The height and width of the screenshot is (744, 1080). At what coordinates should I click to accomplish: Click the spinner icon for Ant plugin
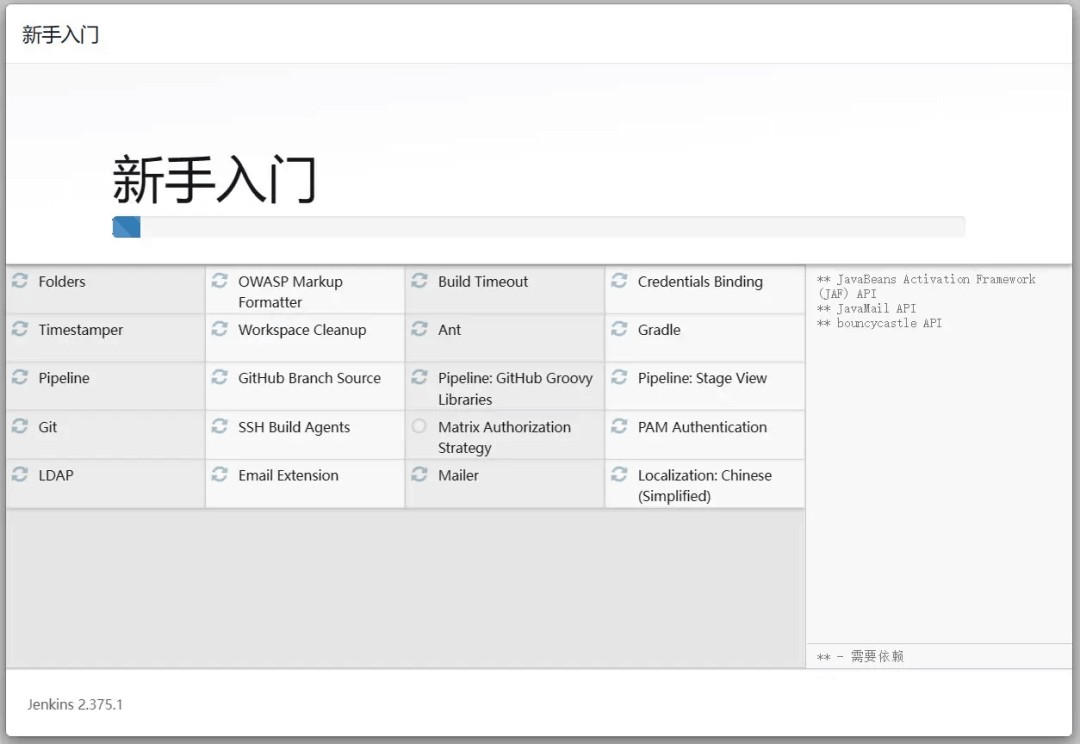[419, 330]
